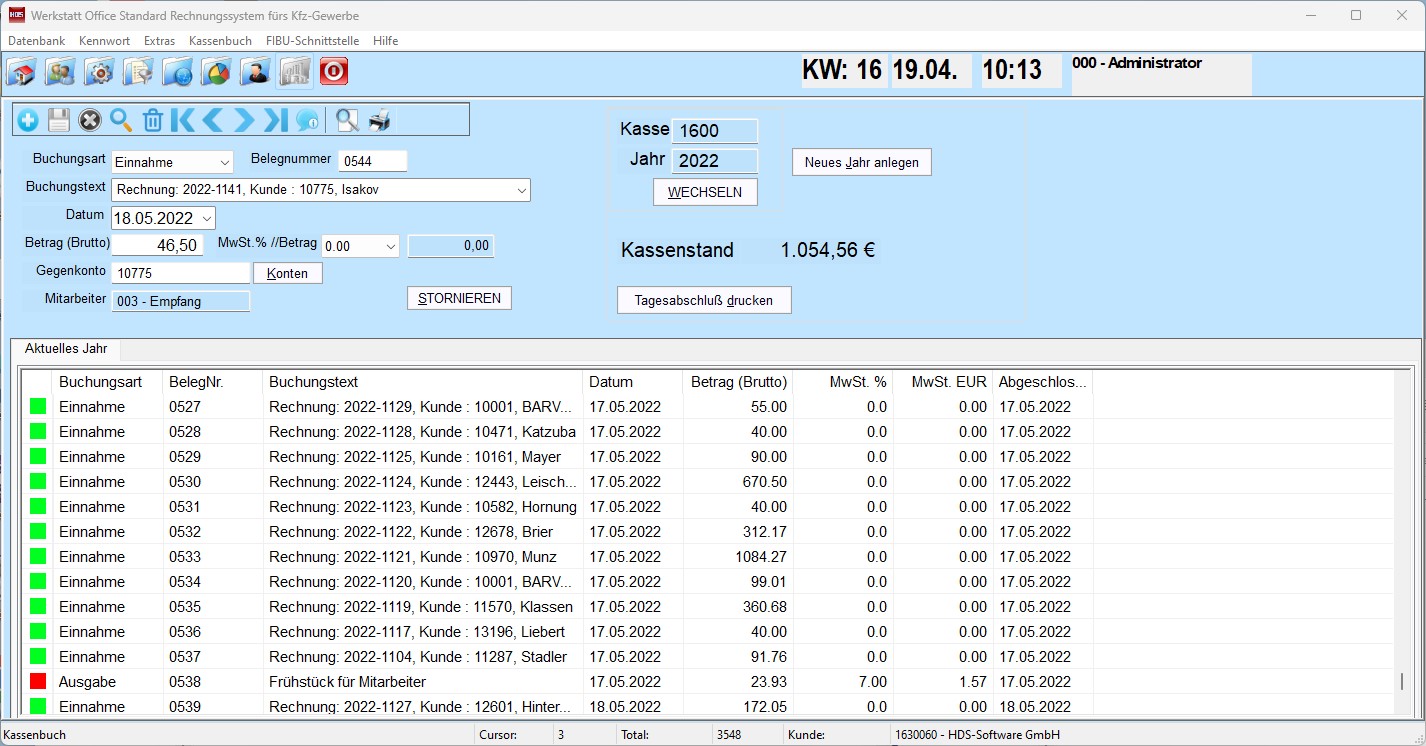The image size is (1426, 746).
Task: Open the gear settings folder icon
Action: tap(99, 72)
